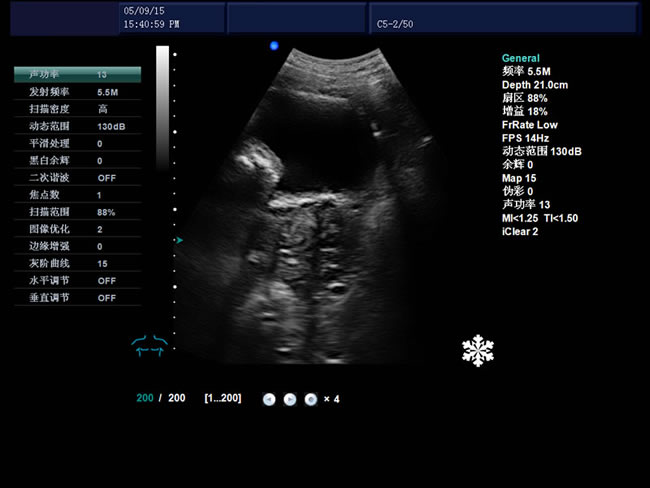Click the body mark icon
This screenshot has width=650, height=488.
(149, 345)
